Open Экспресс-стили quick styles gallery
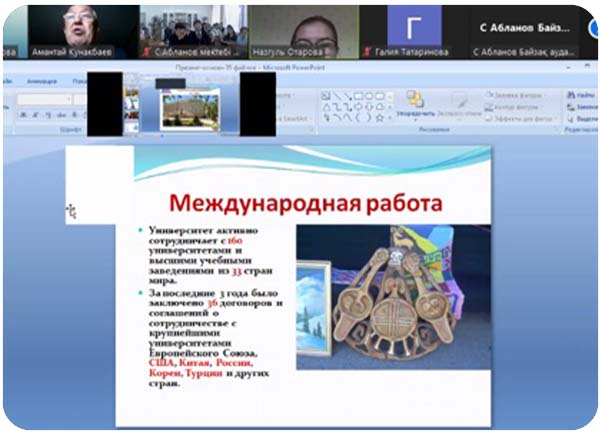The height and width of the screenshot is (435, 600). [459, 105]
